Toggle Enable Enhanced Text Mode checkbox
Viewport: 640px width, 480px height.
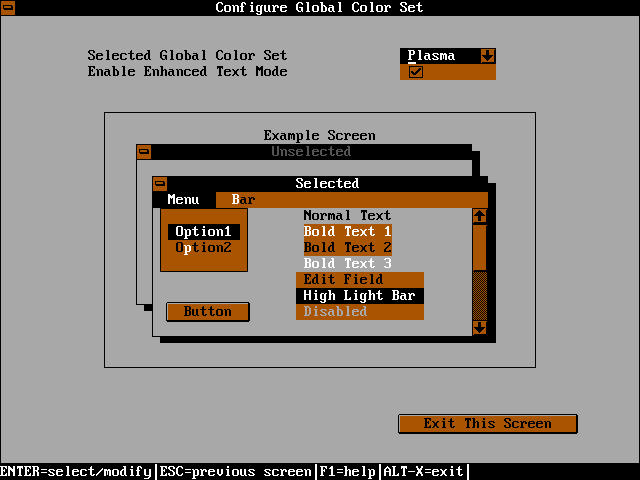416,72
